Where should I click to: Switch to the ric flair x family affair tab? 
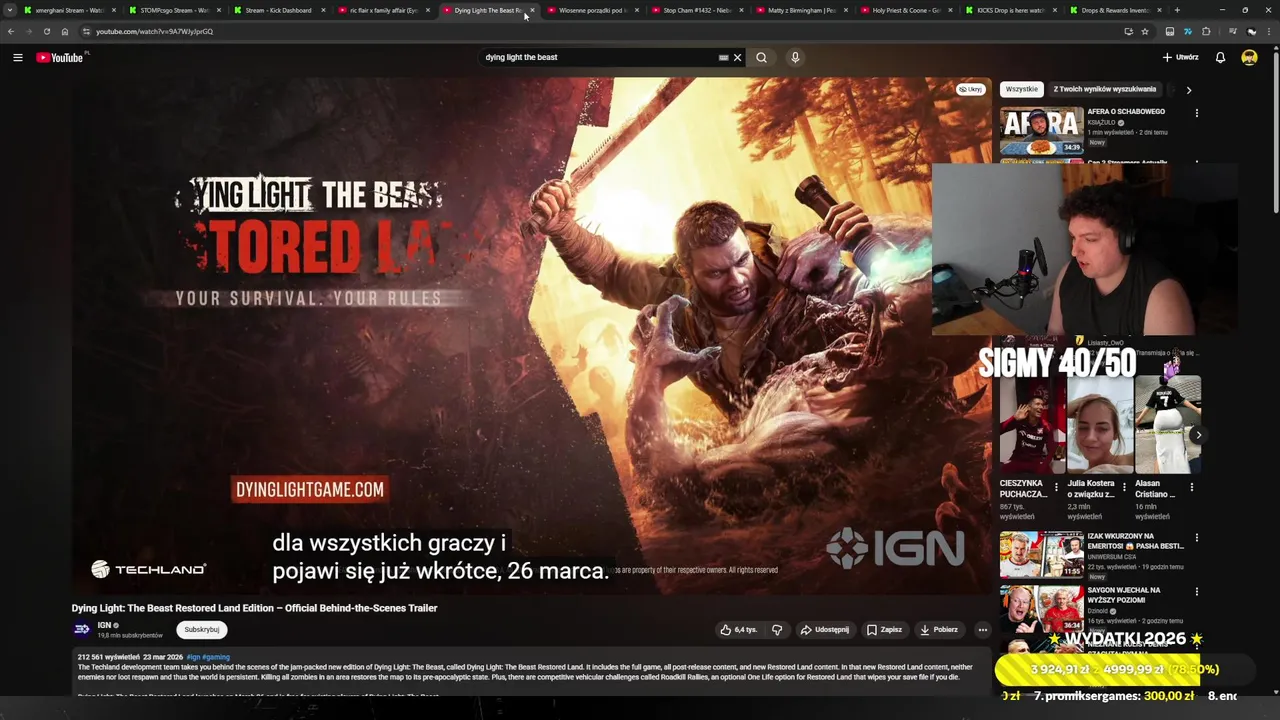[384, 10]
